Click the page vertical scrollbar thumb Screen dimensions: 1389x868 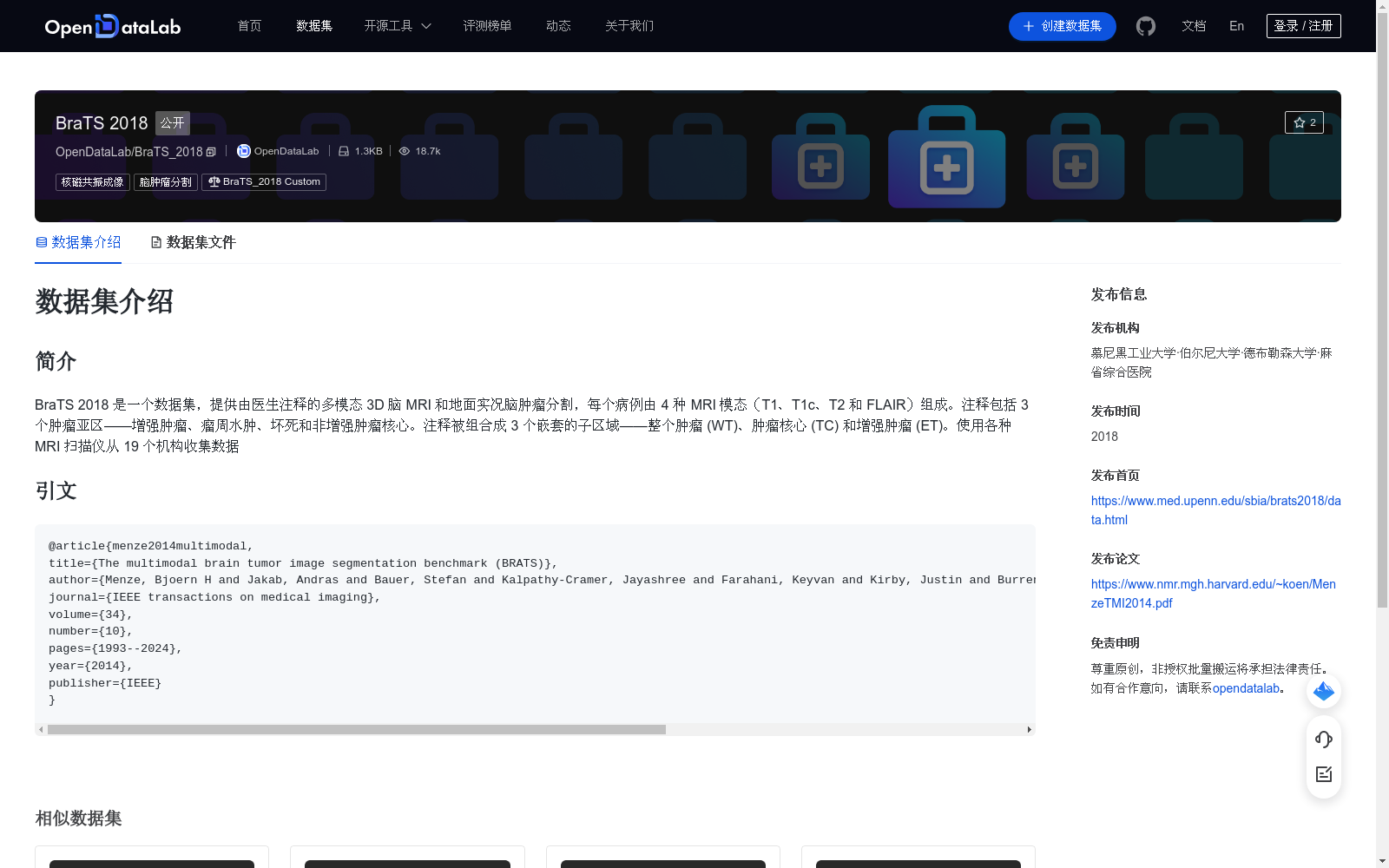1382,308
